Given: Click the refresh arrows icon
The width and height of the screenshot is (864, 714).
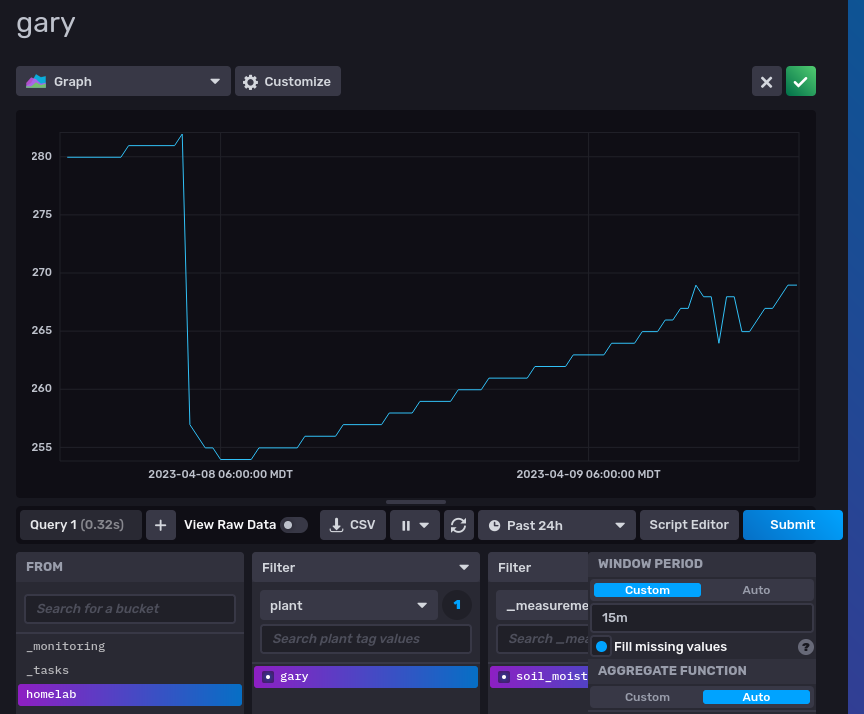Looking at the screenshot, I should (x=458, y=525).
